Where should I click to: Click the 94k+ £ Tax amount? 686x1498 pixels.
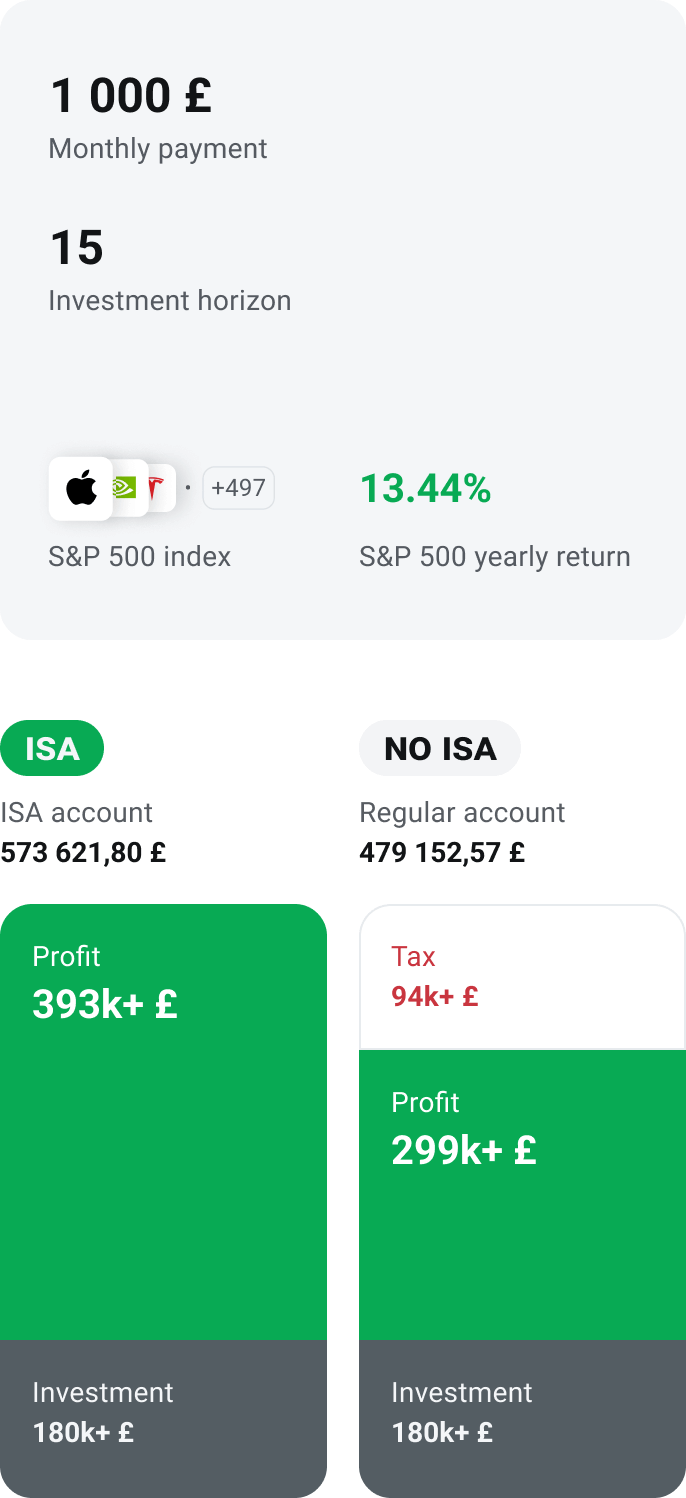coord(434,996)
